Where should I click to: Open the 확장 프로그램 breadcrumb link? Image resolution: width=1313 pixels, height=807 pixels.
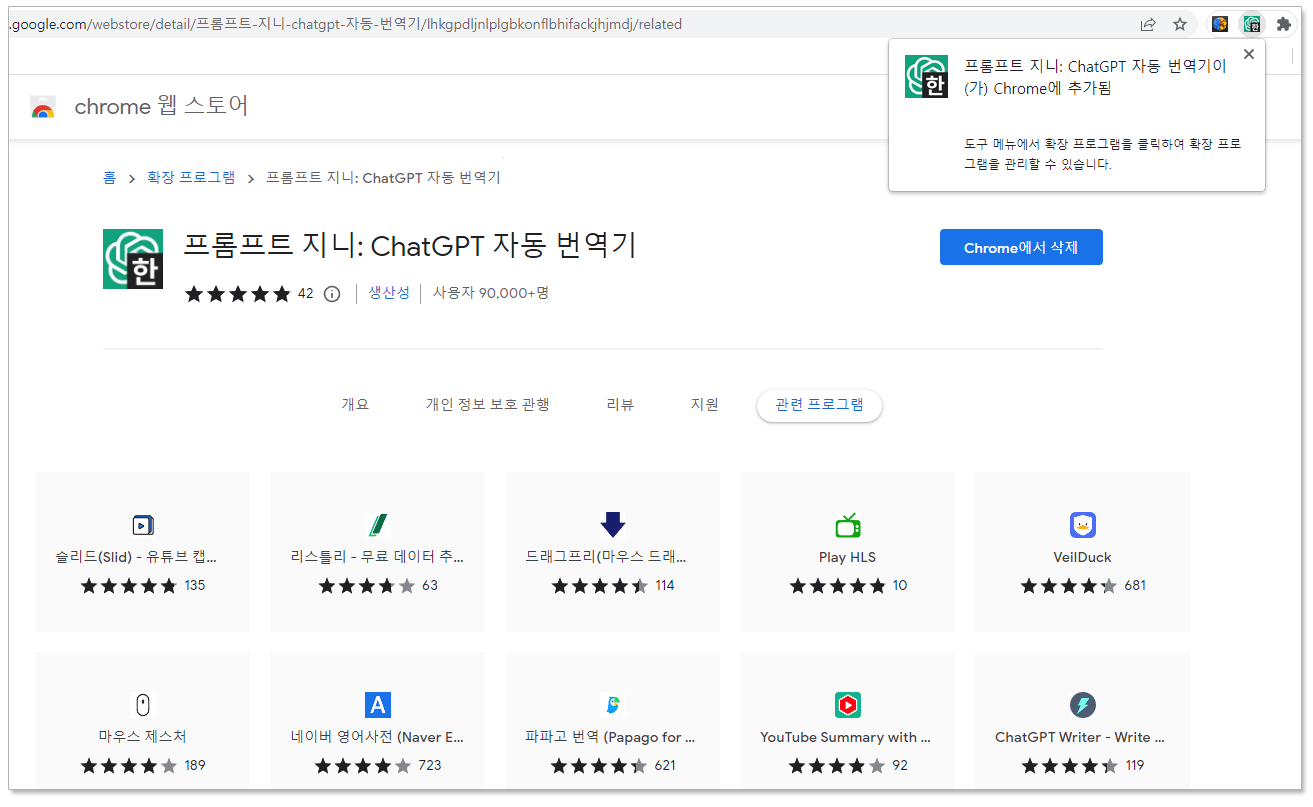point(191,178)
